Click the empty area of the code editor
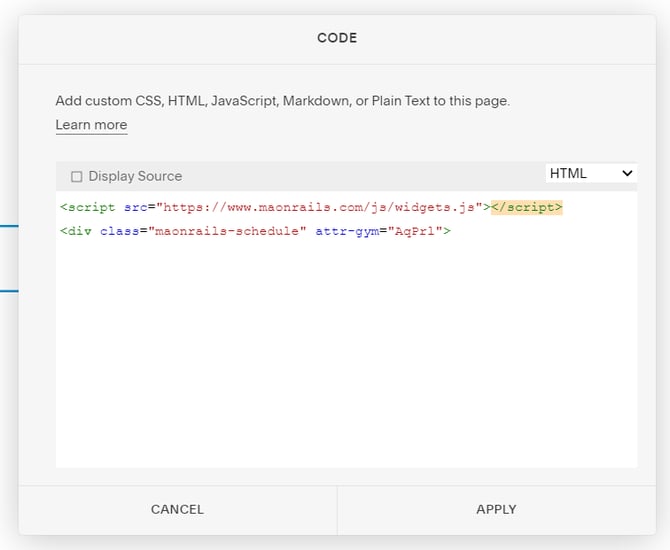This screenshot has height=550, width=670. (x=346, y=360)
